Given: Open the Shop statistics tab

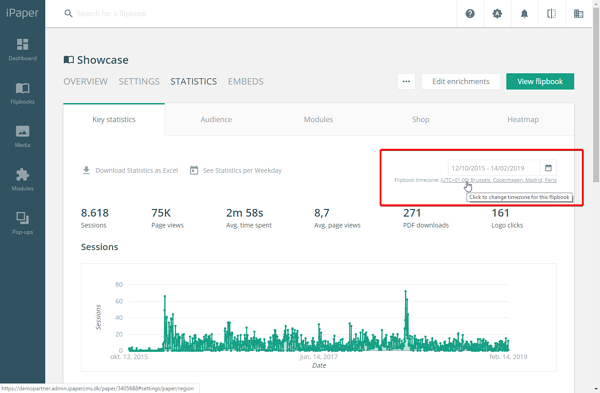Looking at the screenshot, I should click(x=421, y=119).
